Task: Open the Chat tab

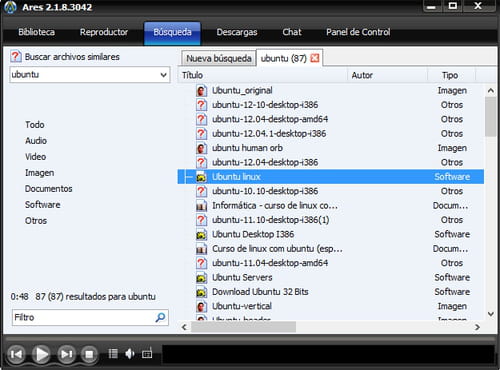Action: [x=292, y=32]
